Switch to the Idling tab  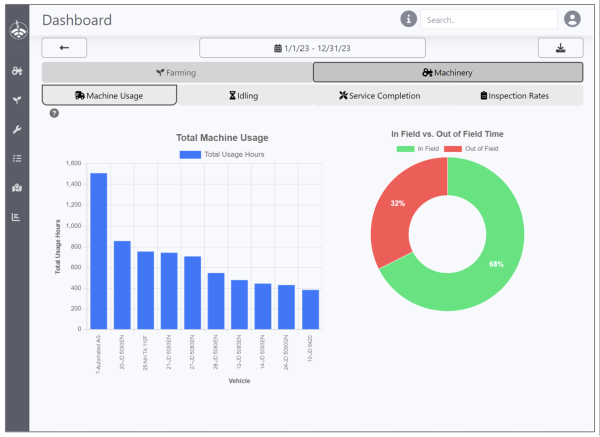tap(244, 95)
